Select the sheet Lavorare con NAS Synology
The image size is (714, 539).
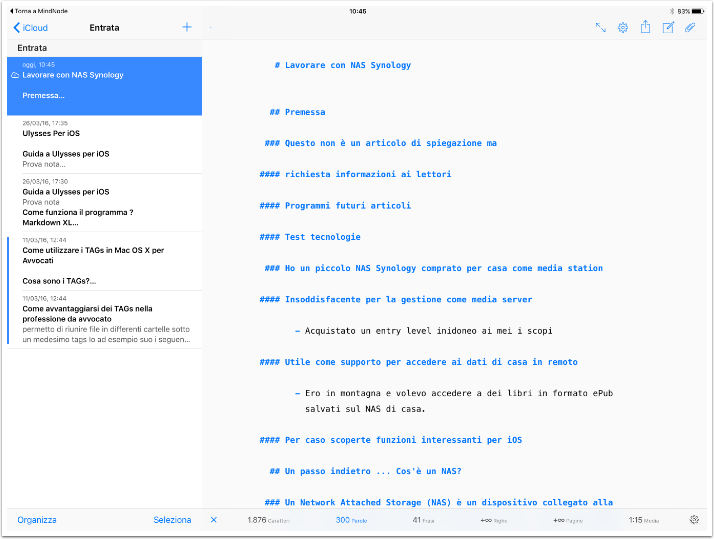[x=105, y=86]
